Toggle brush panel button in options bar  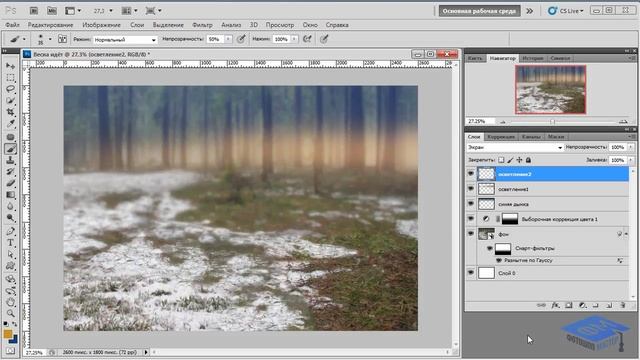(x=62, y=39)
